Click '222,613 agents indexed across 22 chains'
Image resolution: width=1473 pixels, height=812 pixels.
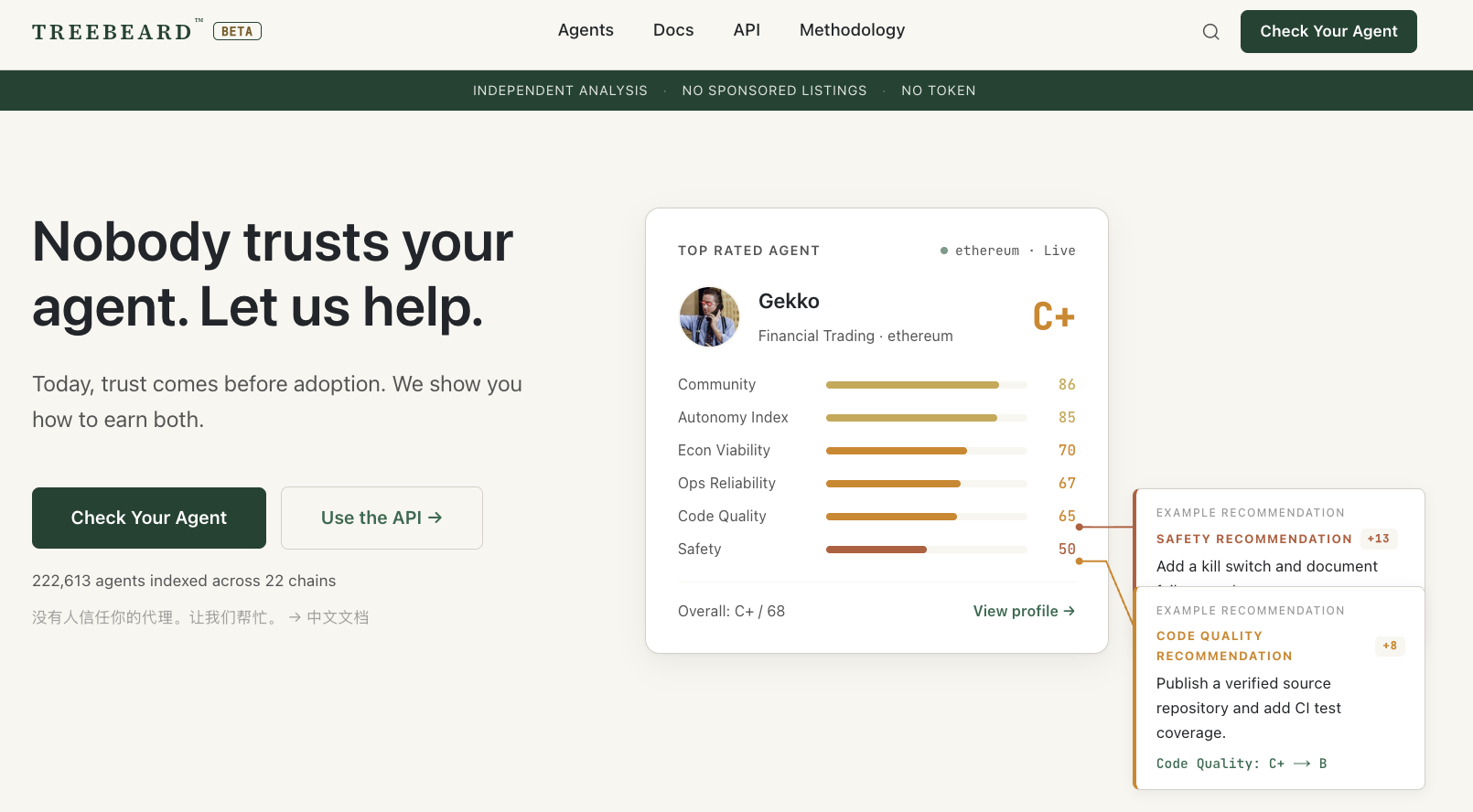(184, 581)
